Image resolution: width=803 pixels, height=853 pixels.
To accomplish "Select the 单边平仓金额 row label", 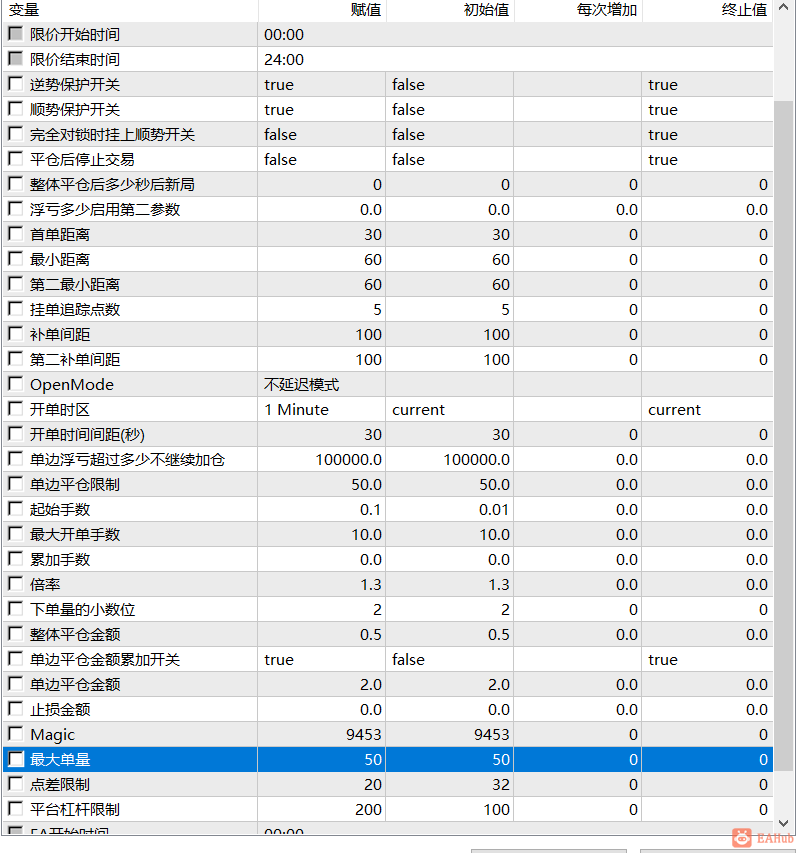I will click(x=75, y=684).
